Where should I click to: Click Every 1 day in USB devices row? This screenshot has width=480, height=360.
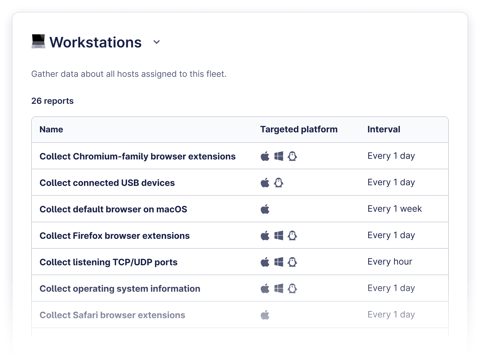pos(391,182)
